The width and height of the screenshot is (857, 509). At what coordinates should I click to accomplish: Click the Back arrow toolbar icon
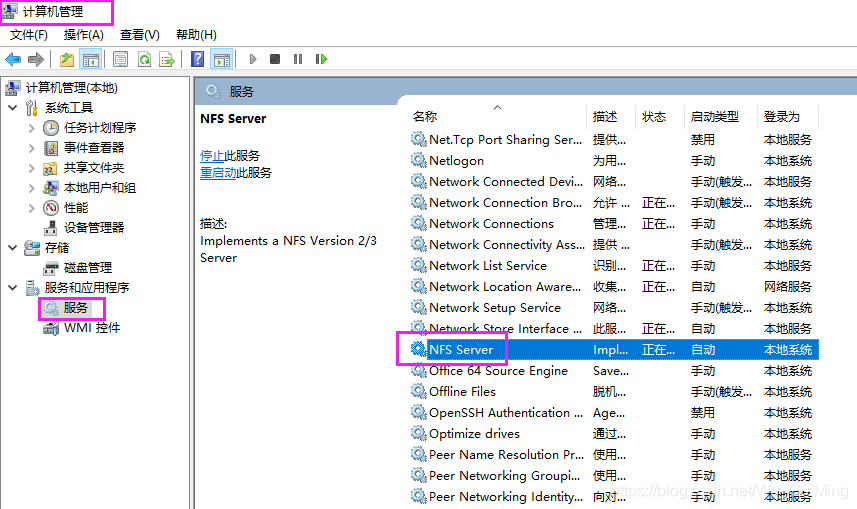click(13, 59)
